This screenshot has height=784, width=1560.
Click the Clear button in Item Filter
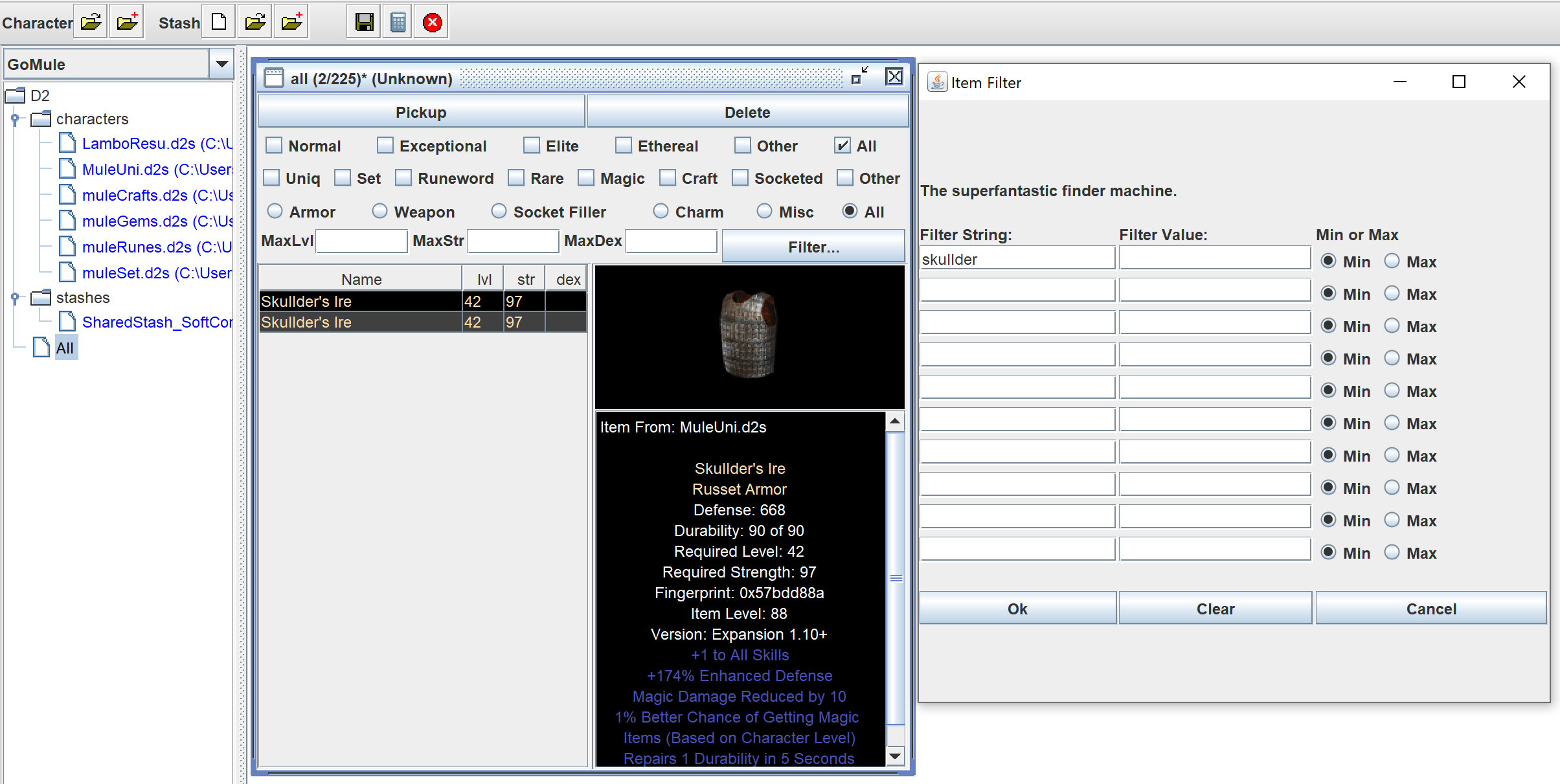click(1215, 609)
